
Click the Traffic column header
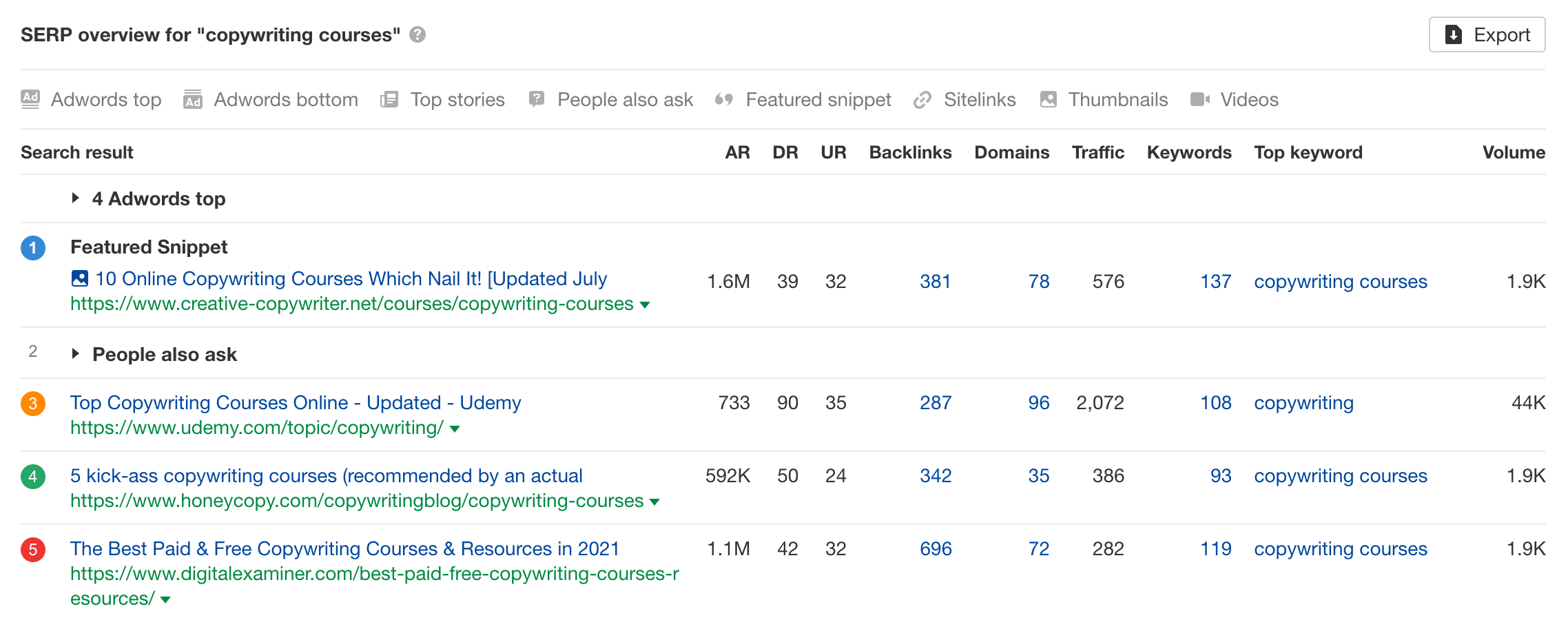pyautogui.click(x=1098, y=152)
